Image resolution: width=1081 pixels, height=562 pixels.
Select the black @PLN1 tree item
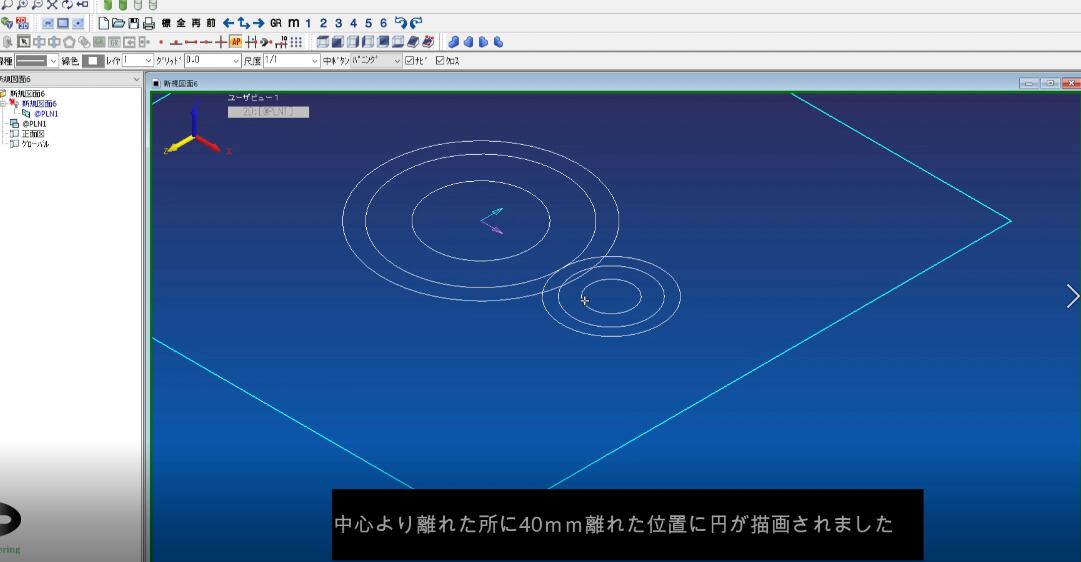point(34,124)
